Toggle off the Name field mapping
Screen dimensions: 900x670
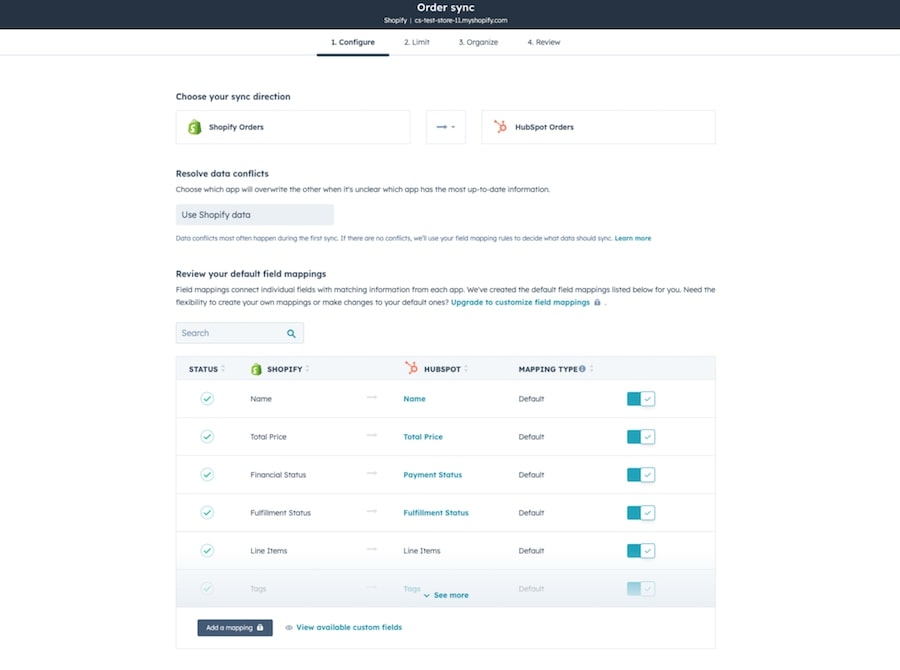(x=640, y=399)
